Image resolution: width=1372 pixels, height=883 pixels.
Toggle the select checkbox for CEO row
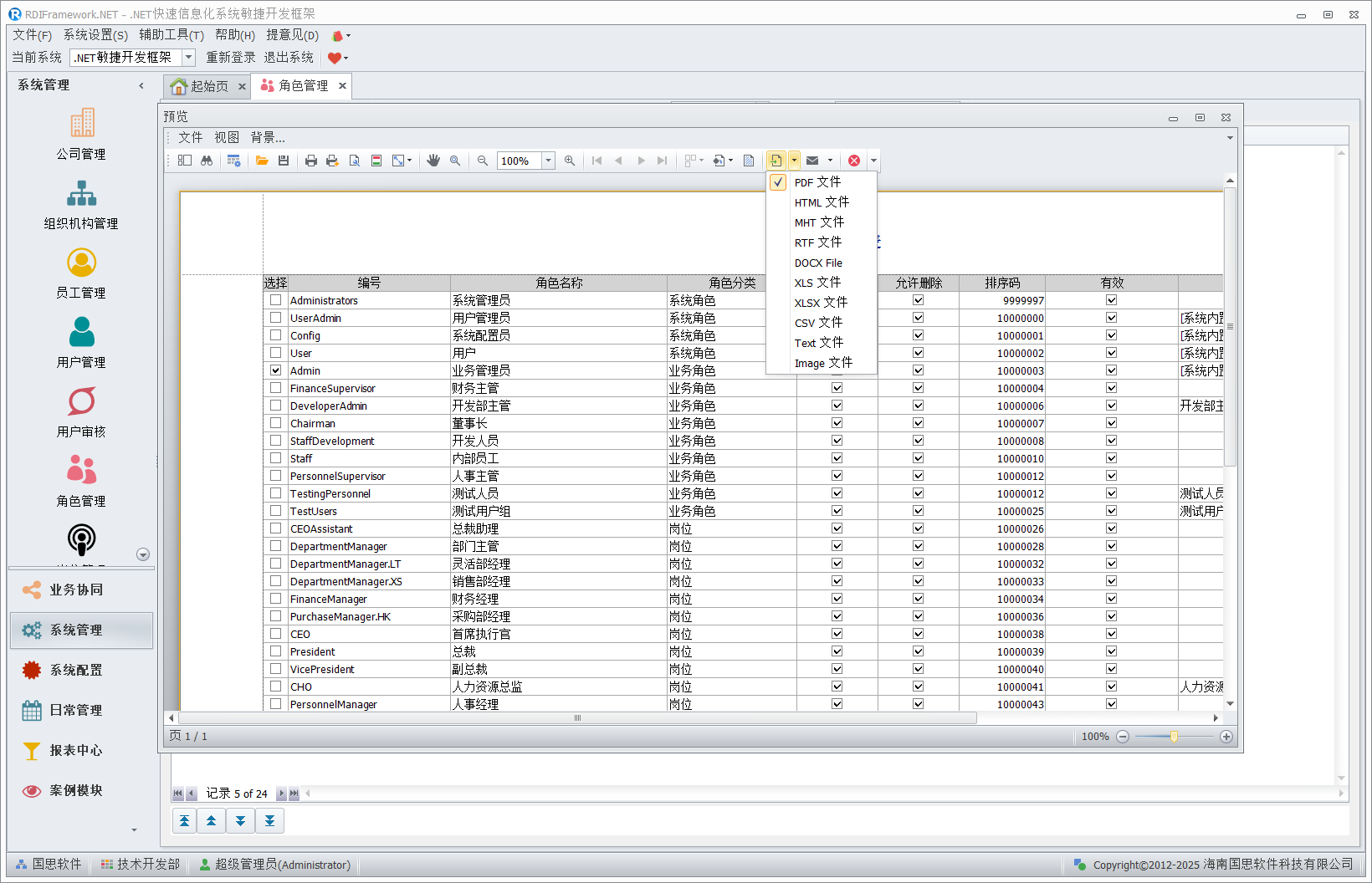click(x=275, y=634)
